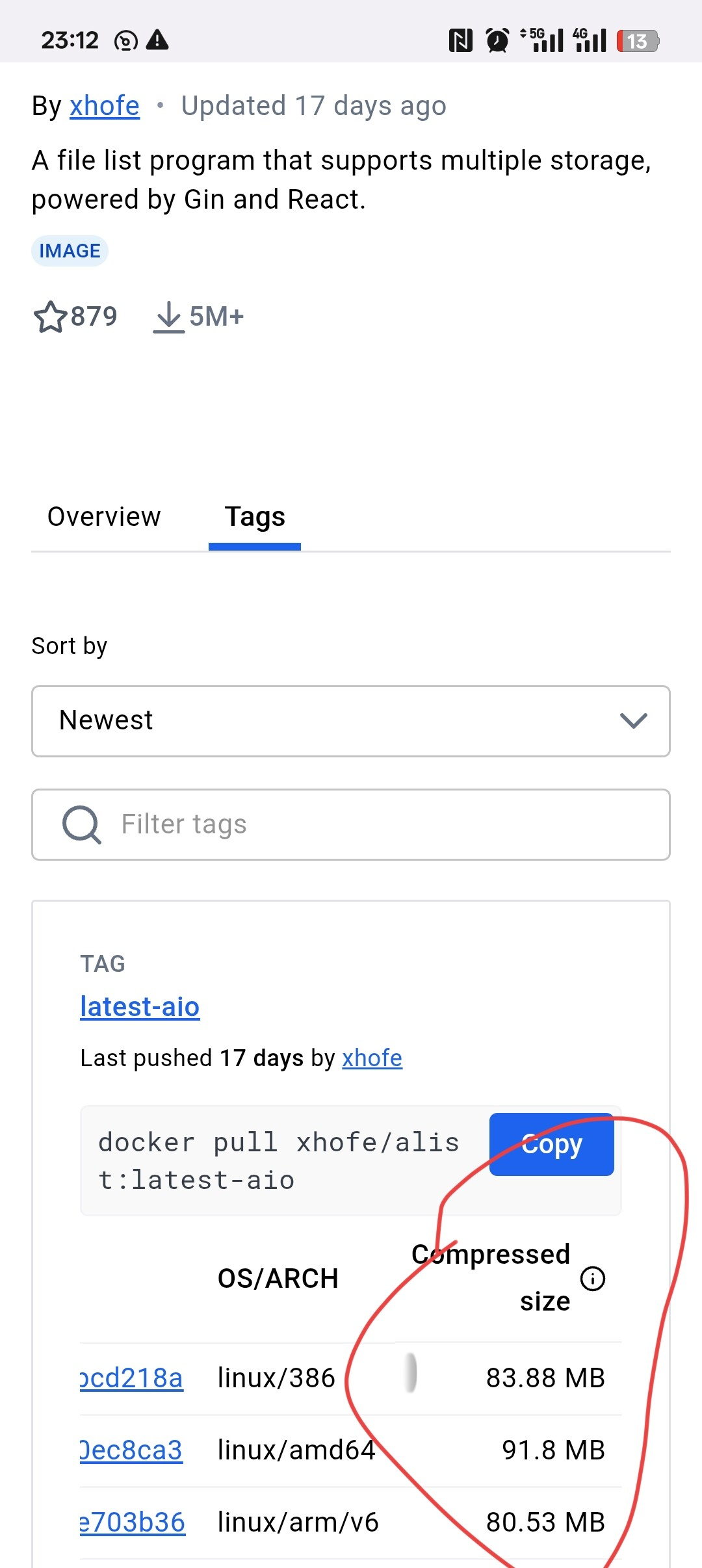Viewport: 702px width, 1568px height.
Task: Open the latest-aio tag link
Action: pos(140,1007)
